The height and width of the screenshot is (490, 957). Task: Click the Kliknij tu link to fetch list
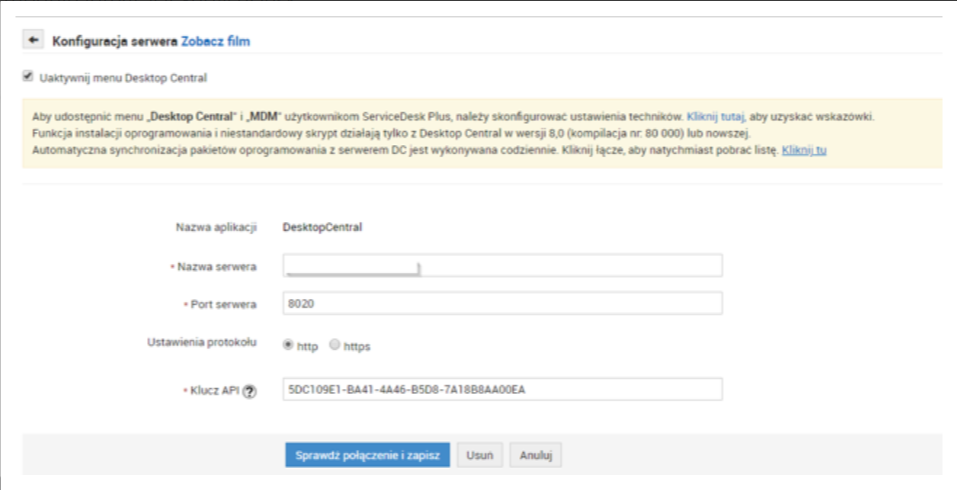(804, 150)
